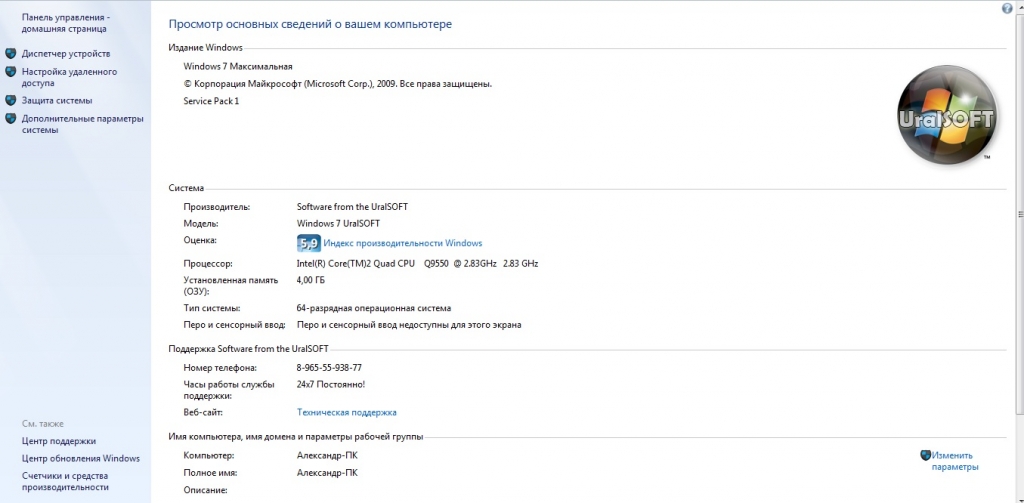Open Центр поддержки in See also
Screen dimensions: 1024x503
click(59, 441)
